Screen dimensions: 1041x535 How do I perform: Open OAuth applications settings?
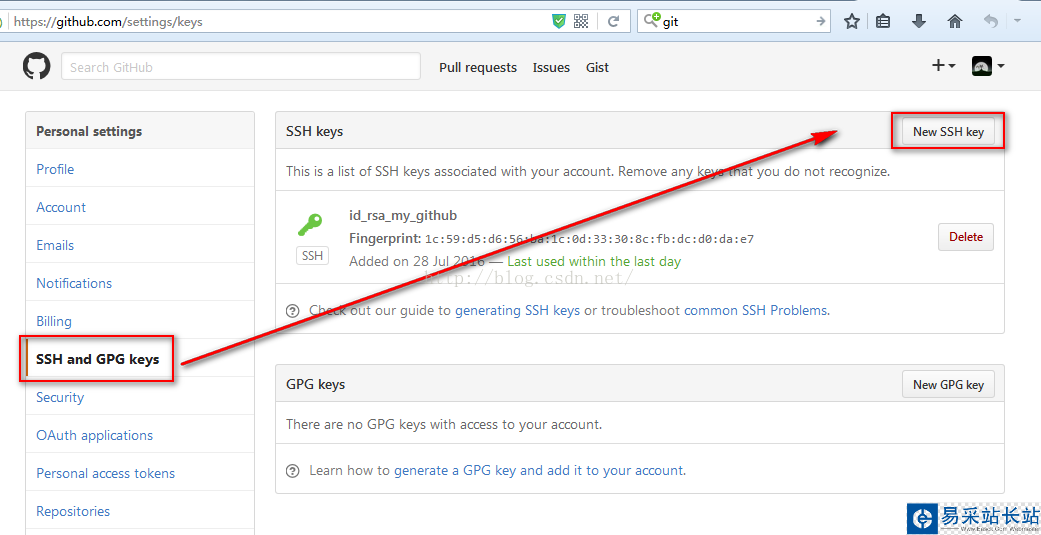pyautogui.click(x=94, y=435)
